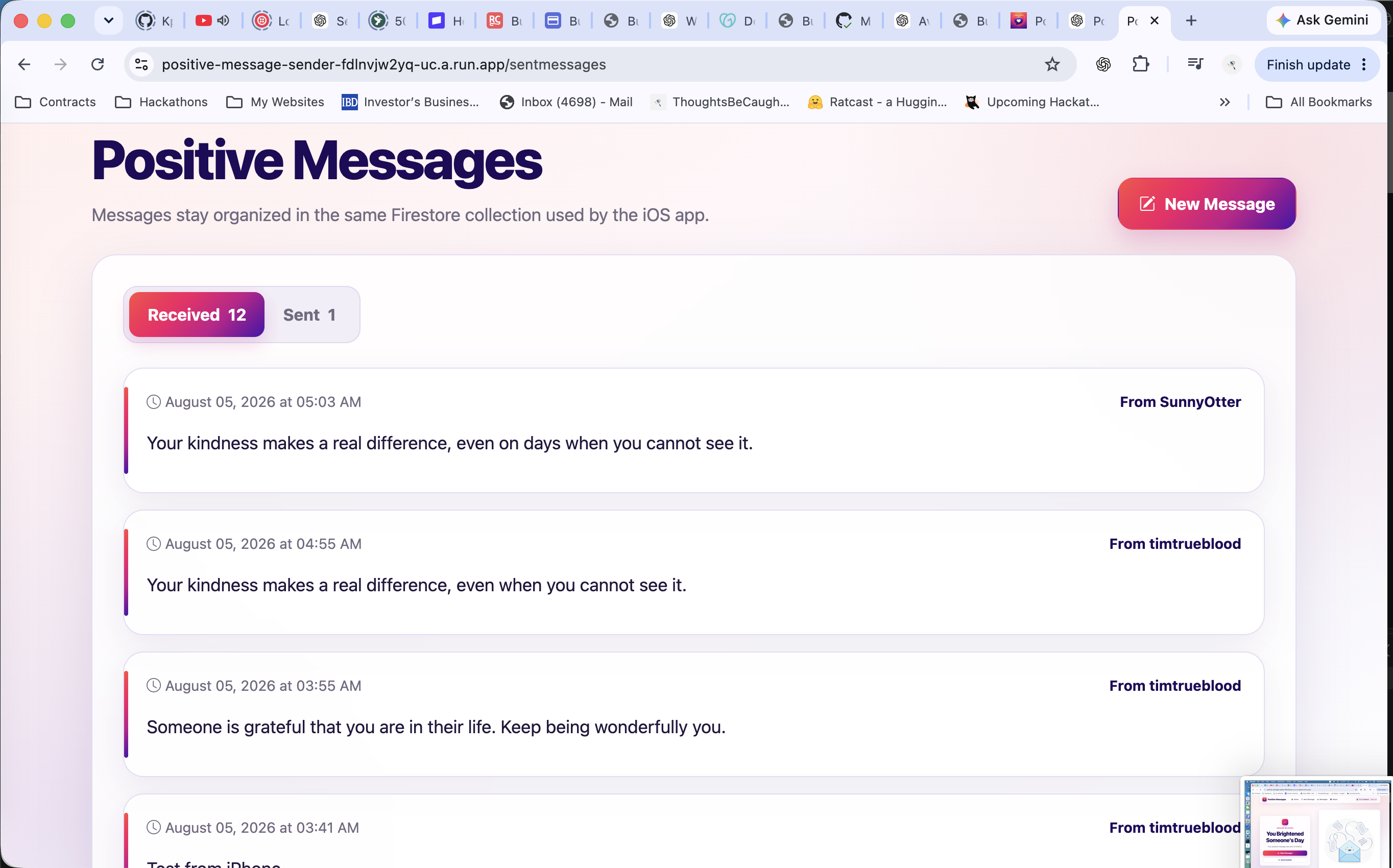Click the message about being grateful
Screen dimensions: 1393x868
pyautogui.click(x=436, y=727)
